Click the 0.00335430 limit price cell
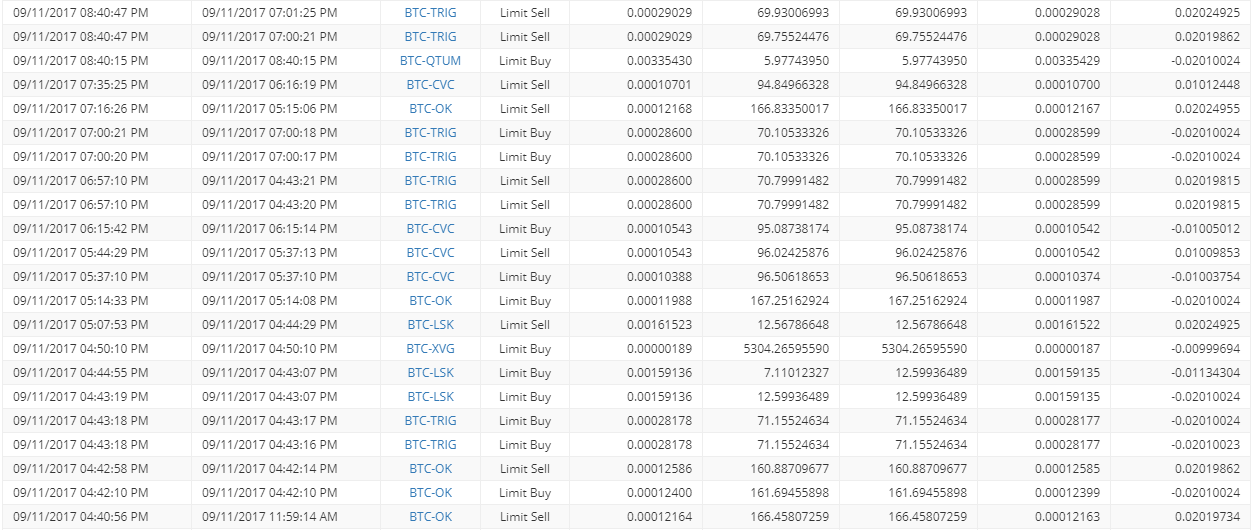This screenshot has height=530, width=1252. [635, 61]
